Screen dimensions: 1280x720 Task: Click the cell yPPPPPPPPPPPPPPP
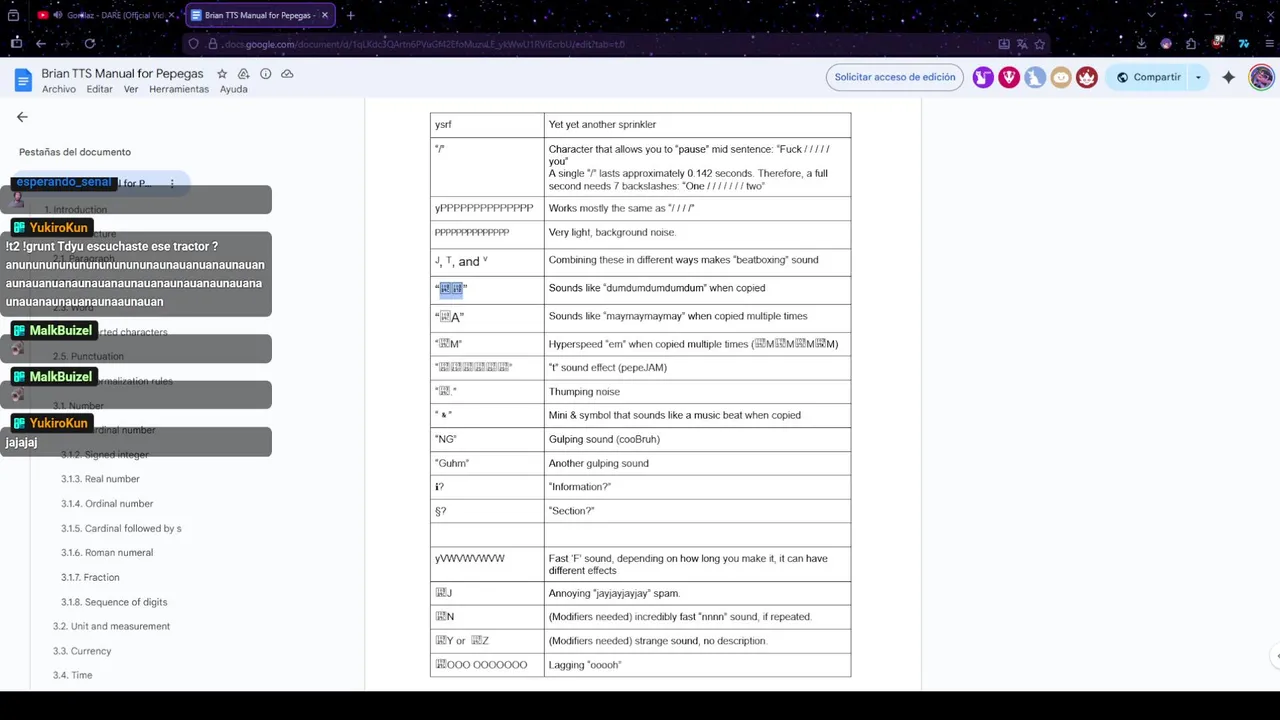(x=487, y=208)
